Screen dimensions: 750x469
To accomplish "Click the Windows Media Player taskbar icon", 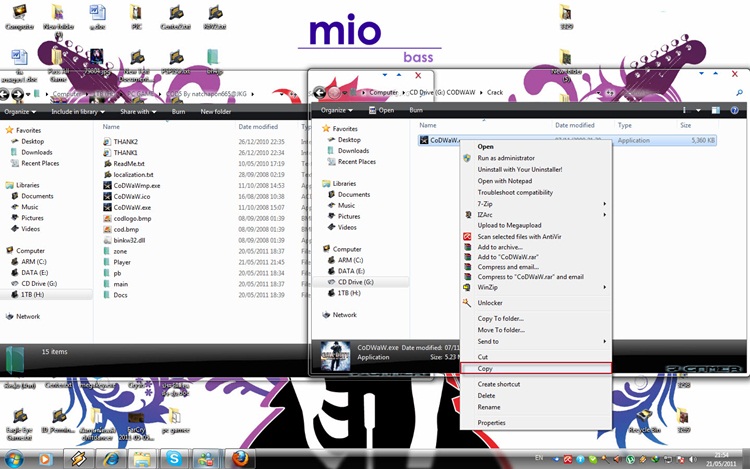I will pos(45,459).
